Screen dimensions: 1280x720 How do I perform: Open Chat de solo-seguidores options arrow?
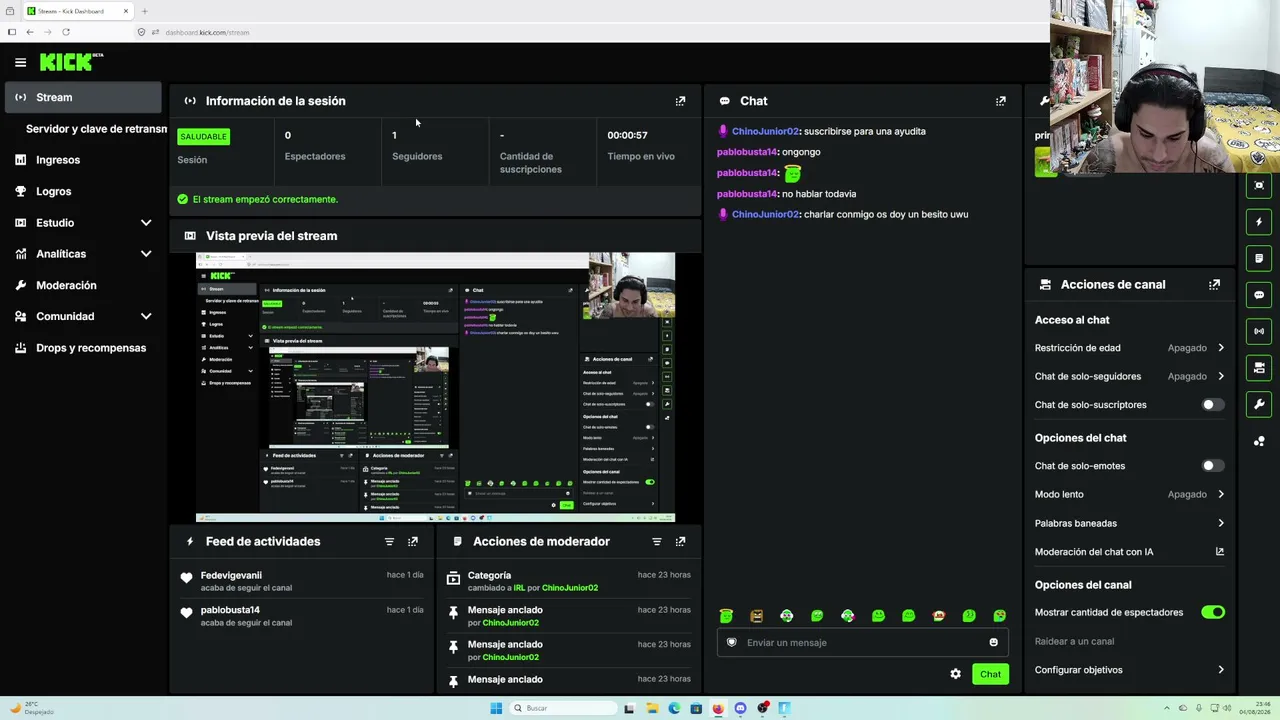click(1221, 376)
